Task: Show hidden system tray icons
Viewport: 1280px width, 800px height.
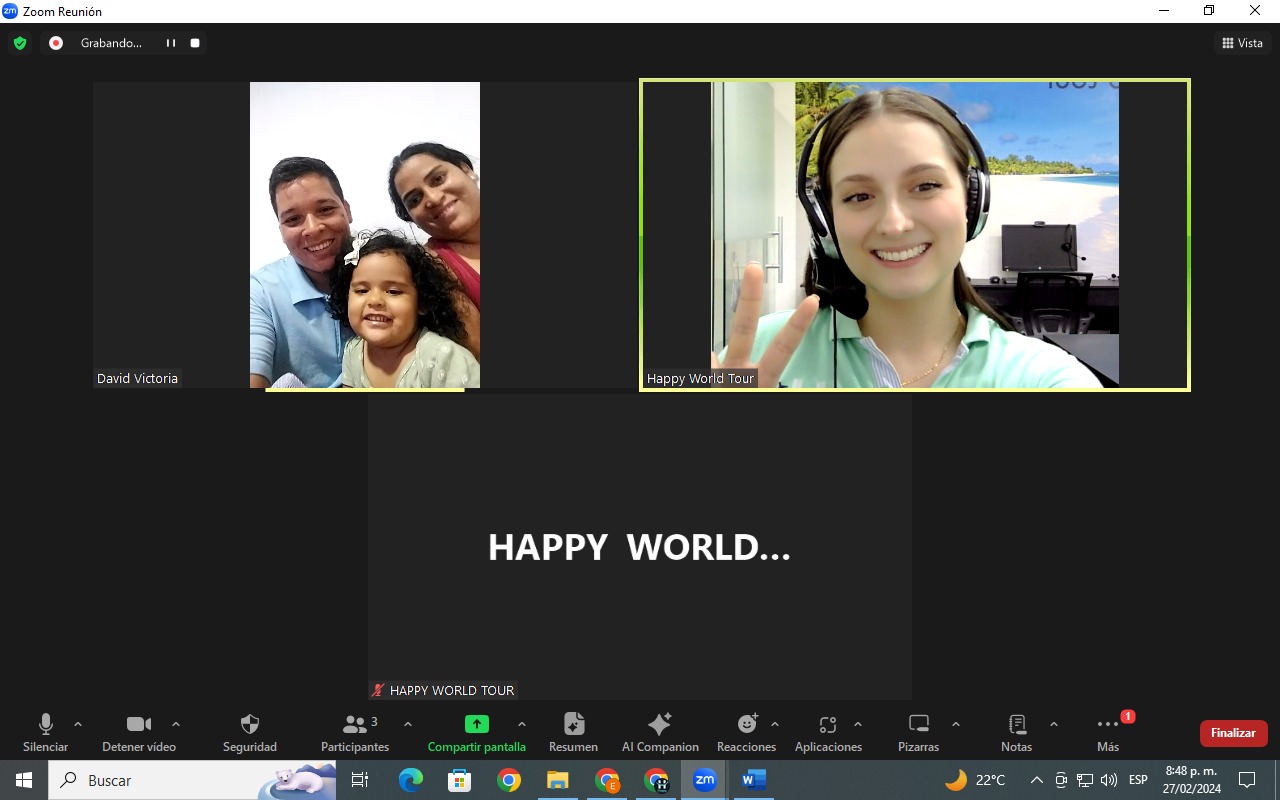Action: click(1037, 780)
